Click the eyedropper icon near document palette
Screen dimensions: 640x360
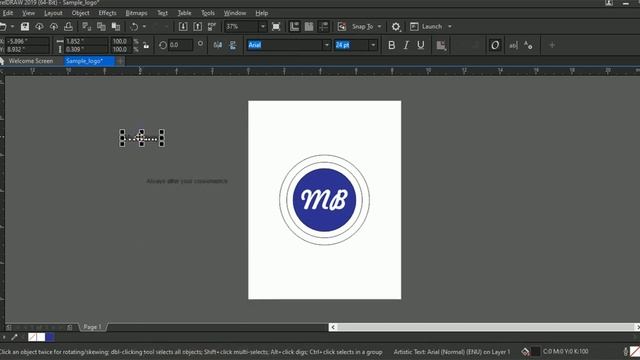tap(14, 337)
